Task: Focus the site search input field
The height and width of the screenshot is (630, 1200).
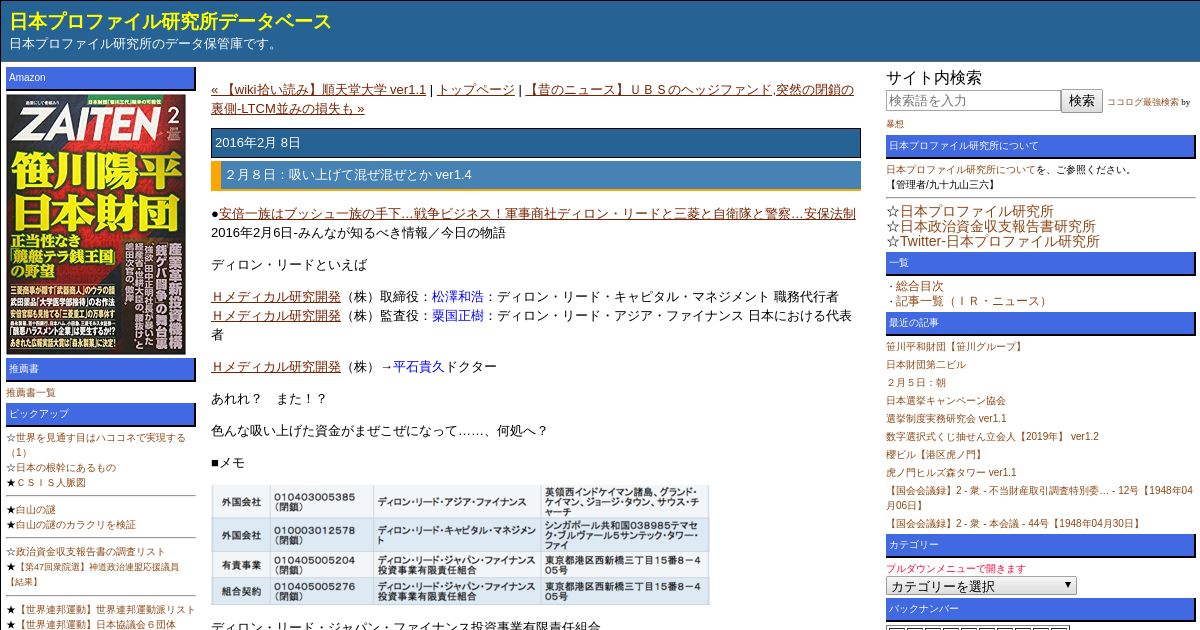Action: point(973,100)
